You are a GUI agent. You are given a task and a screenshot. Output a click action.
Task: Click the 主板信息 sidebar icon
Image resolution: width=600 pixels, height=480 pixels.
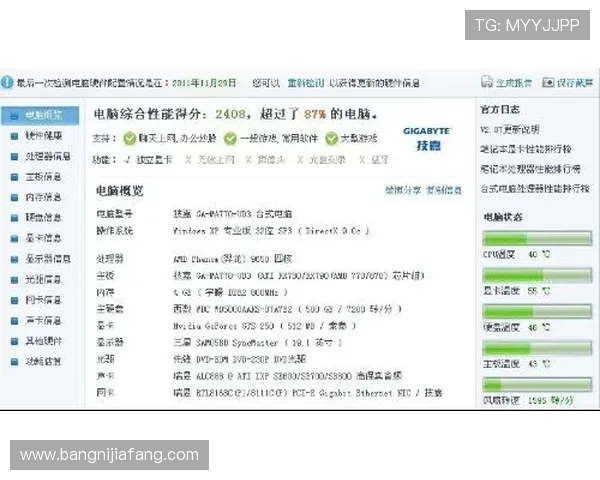tap(15, 177)
